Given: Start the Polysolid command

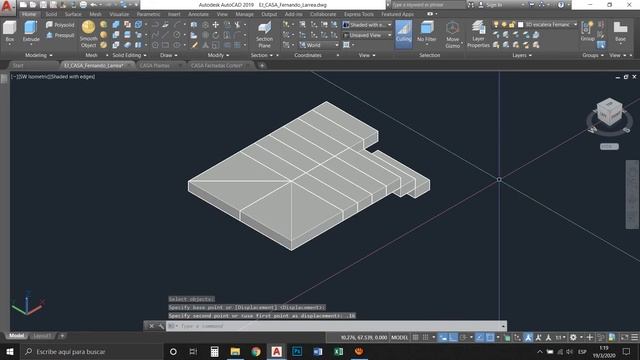Looking at the screenshot, I should point(60,25).
